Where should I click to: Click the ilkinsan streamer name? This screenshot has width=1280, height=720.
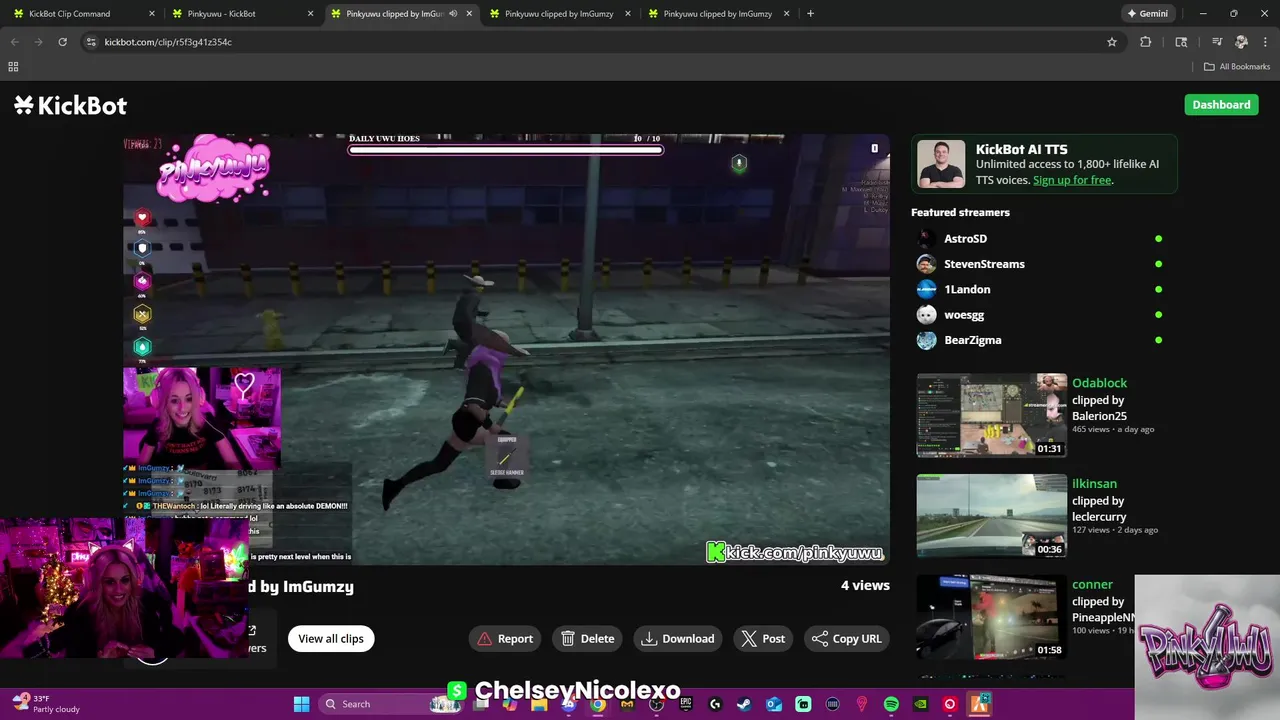pos(1094,484)
